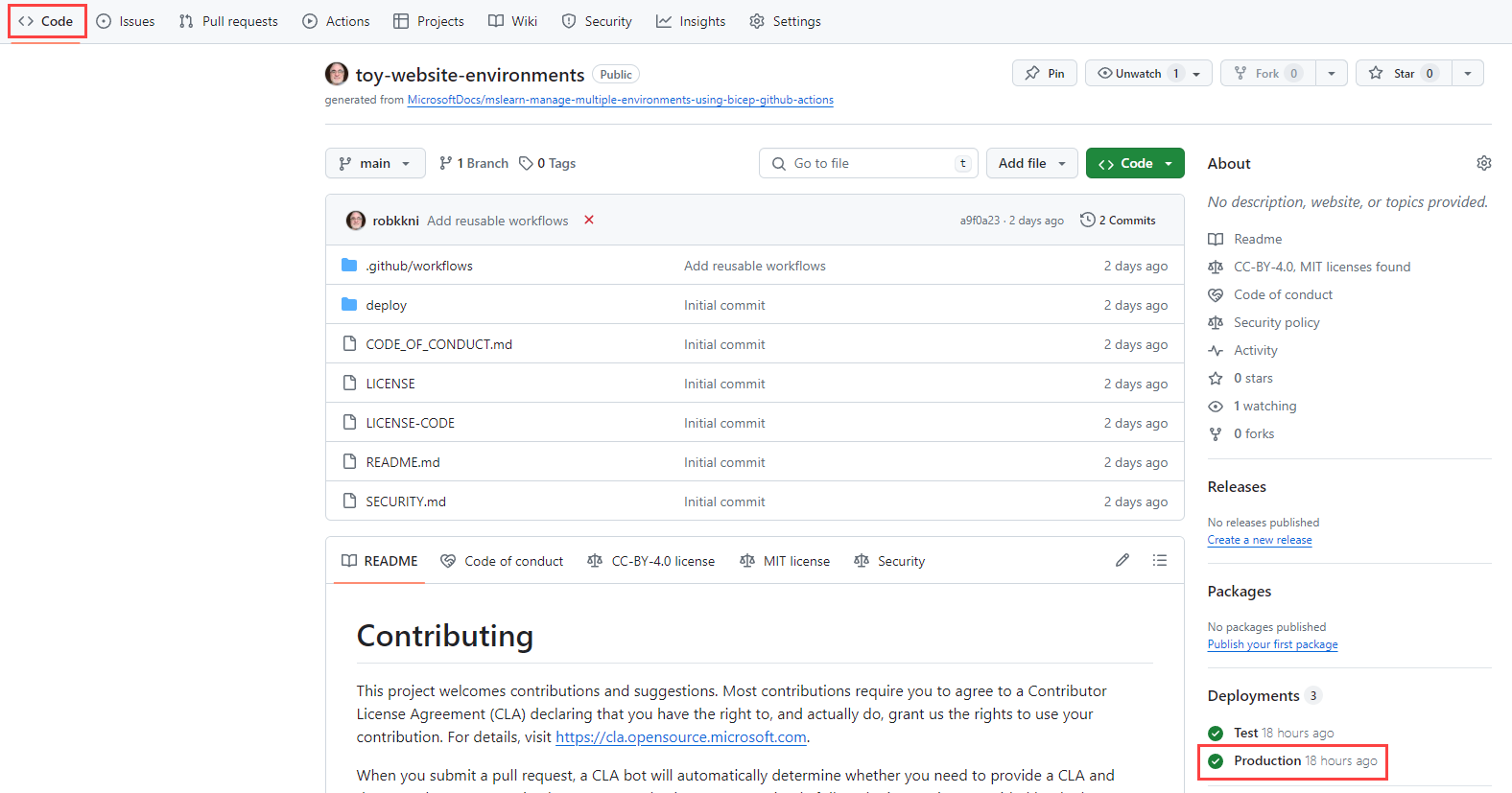Image resolution: width=1512 pixels, height=793 pixels.
Task: Expand the Fork options dropdown arrow
Action: [x=1332, y=74]
